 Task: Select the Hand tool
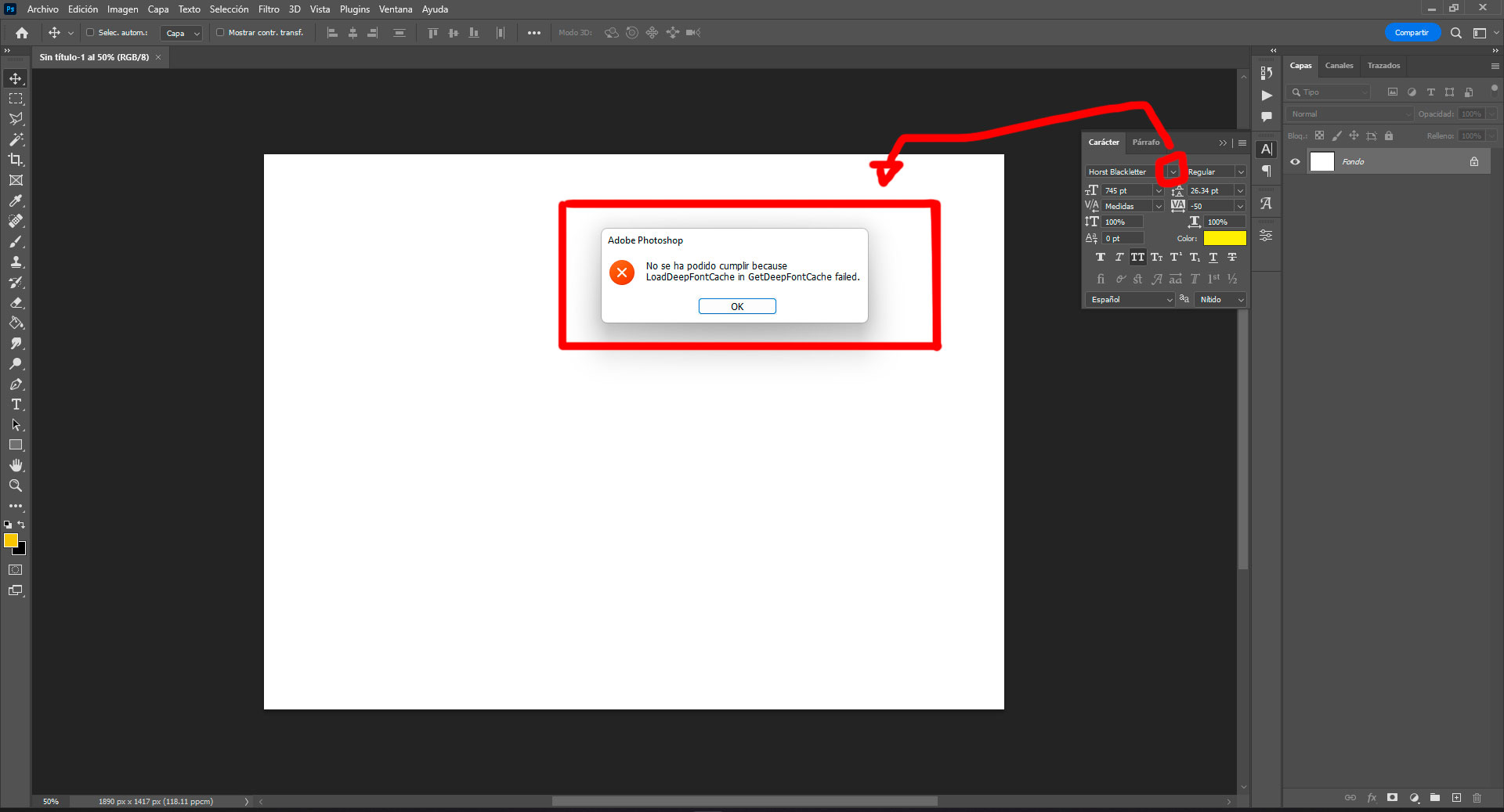coord(16,465)
